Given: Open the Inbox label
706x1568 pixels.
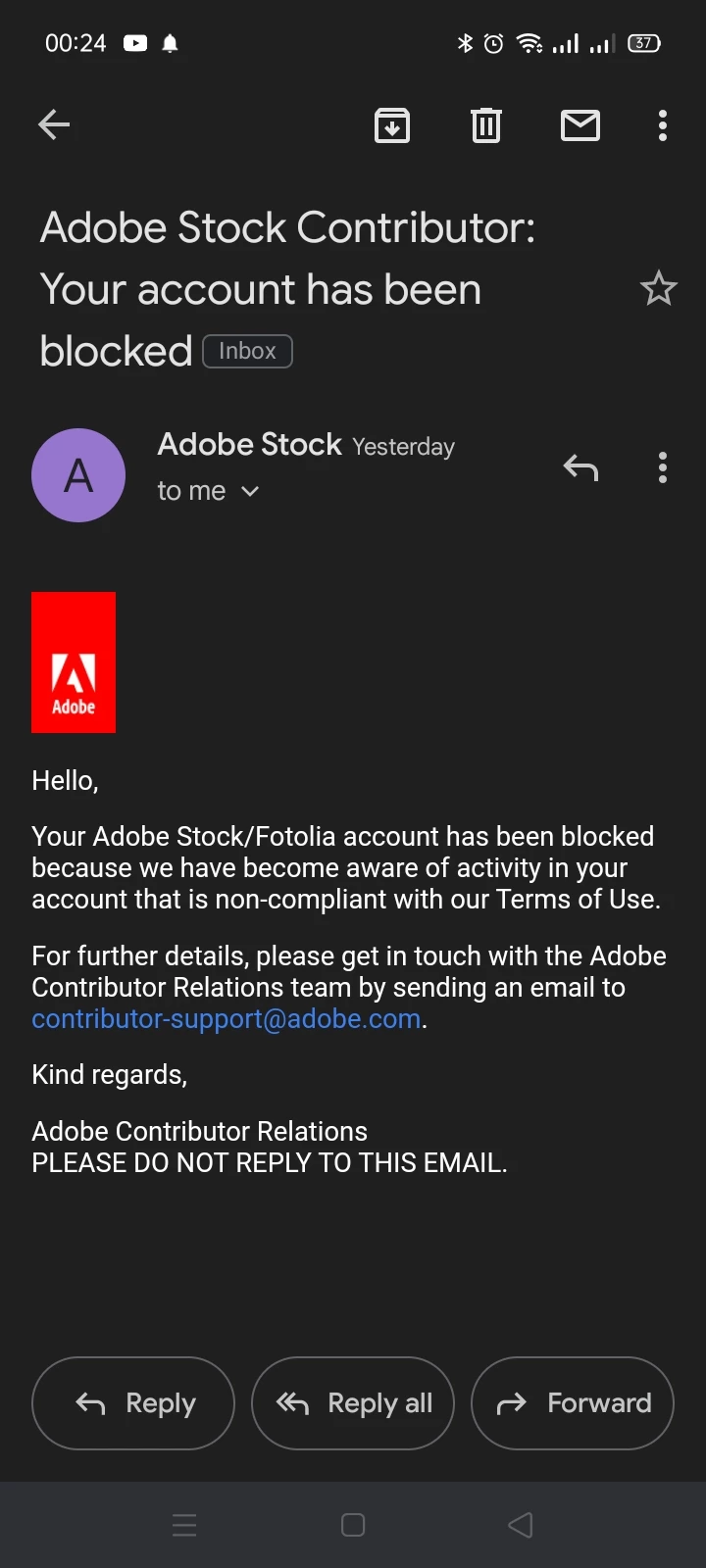Looking at the screenshot, I should 247,351.
